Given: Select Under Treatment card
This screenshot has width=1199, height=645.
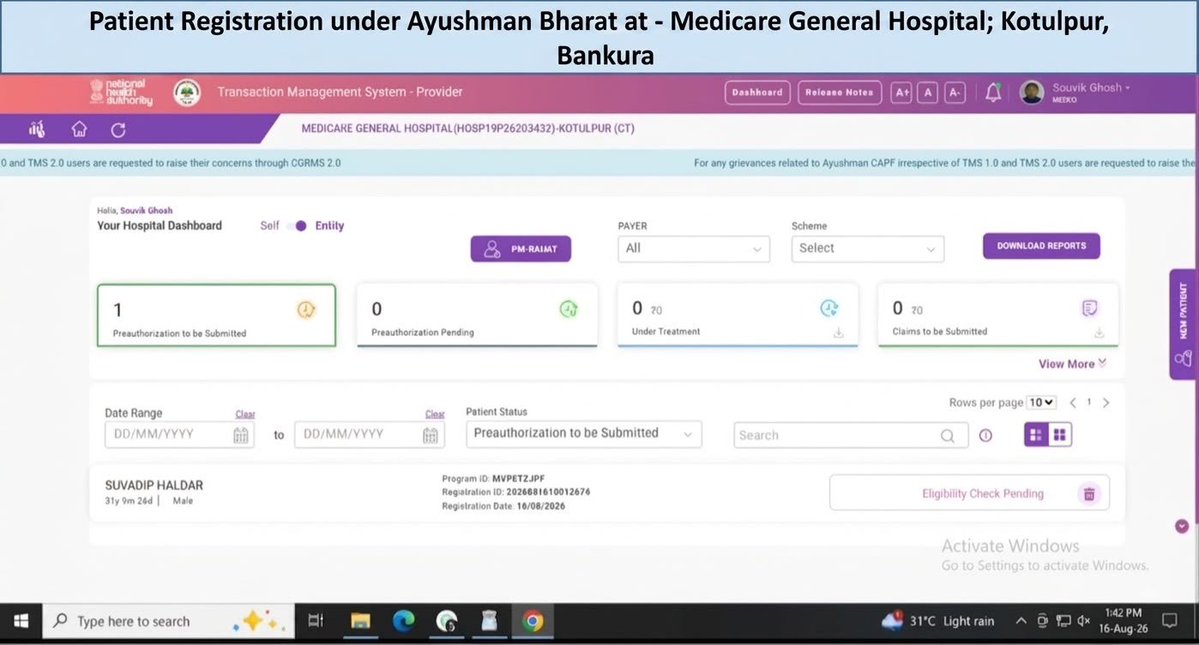Looking at the screenshot, I should 737,315.
